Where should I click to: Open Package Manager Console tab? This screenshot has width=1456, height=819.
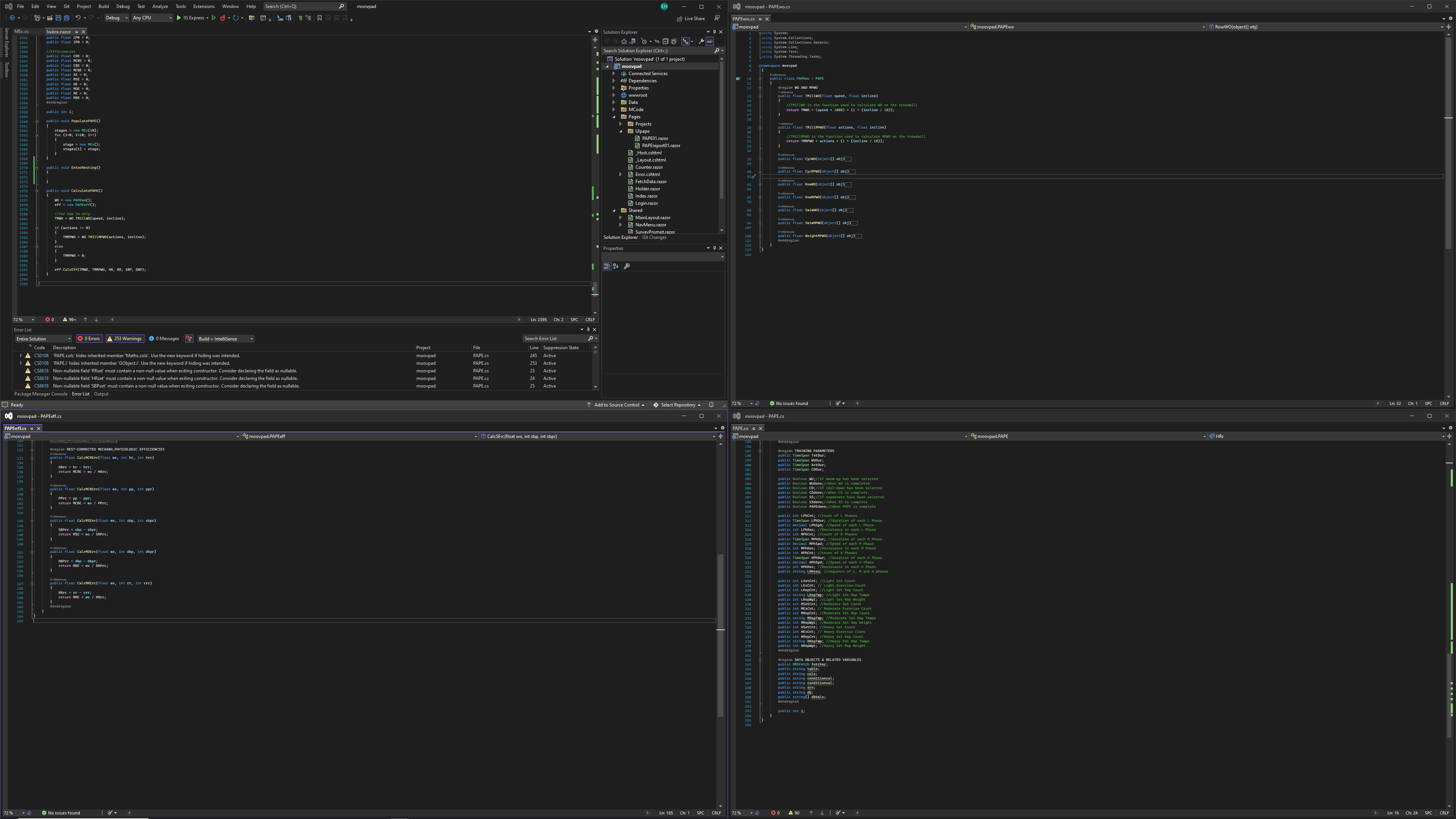[41, 394]
